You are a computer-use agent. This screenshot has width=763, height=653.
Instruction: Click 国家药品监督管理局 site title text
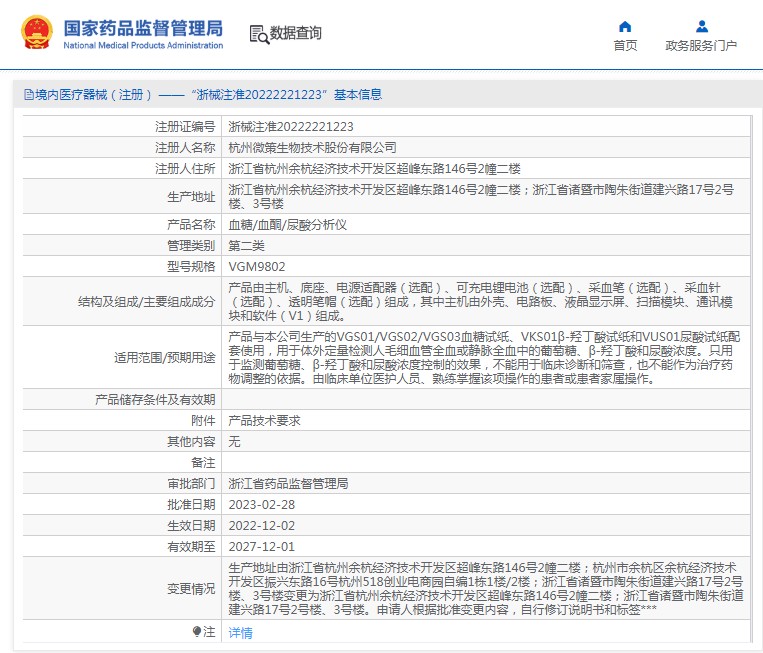[x=143, y=29]
